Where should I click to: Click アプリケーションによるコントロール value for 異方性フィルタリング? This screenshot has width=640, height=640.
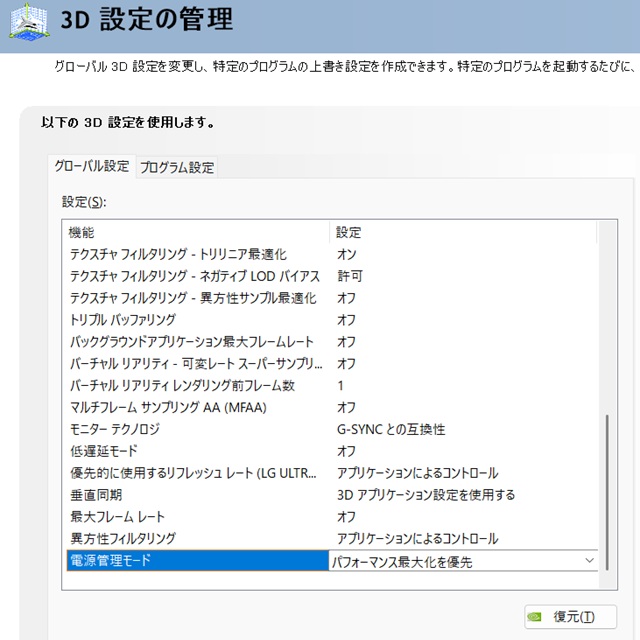(417, 539)
